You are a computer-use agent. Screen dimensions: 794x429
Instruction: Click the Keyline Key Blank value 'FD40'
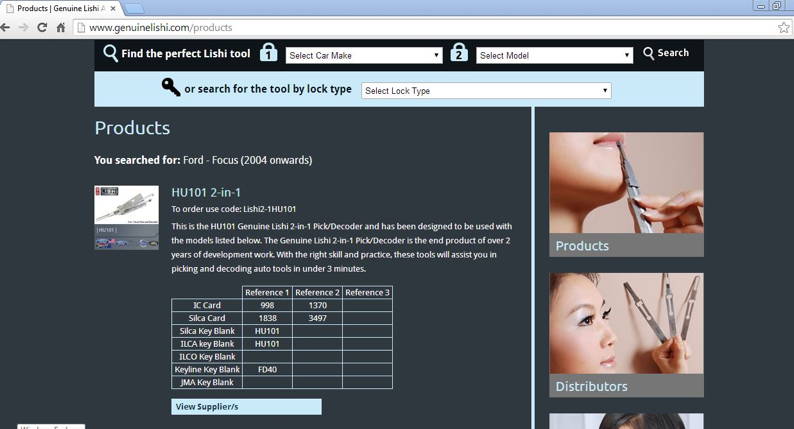(x=267, y=369)
